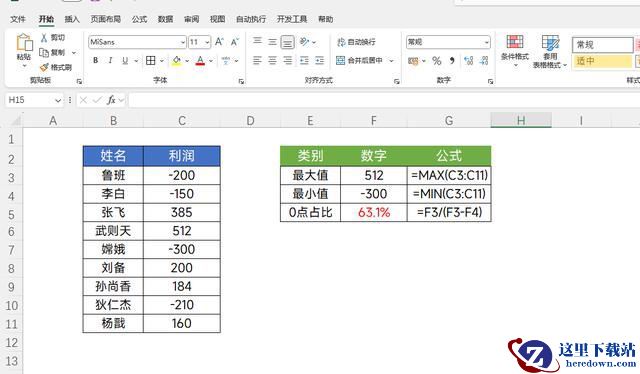The image size is (640, 374).
Task: Click the Format as Table icon
Action: [x=550, y=42]
